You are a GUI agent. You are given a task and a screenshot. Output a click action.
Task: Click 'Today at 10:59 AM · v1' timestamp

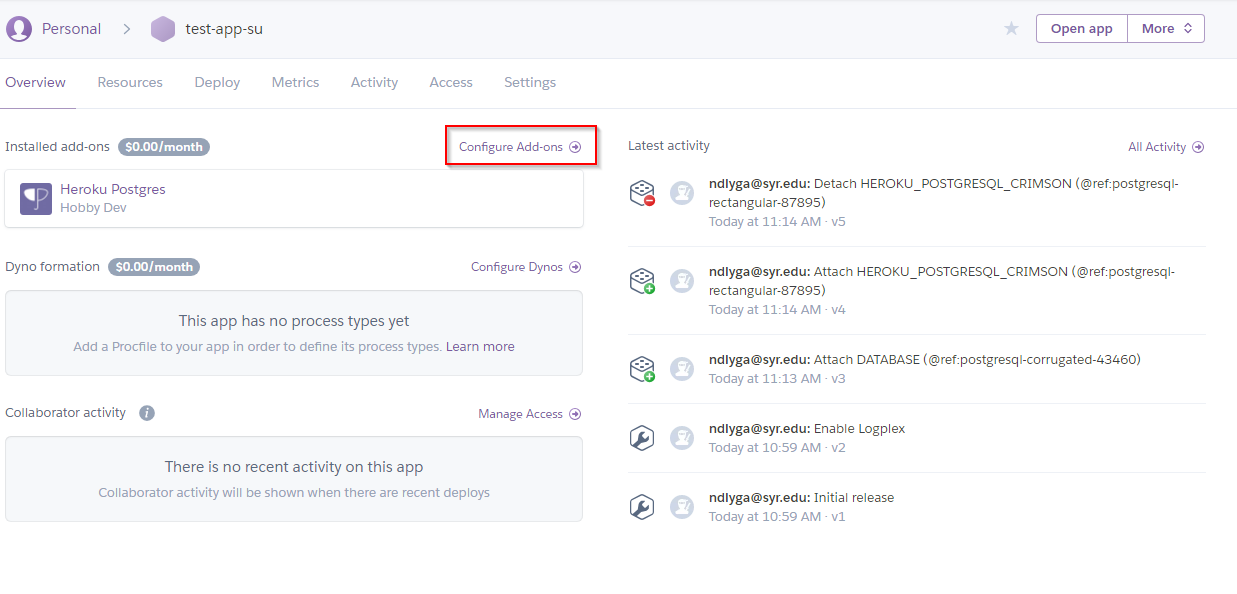777,516
